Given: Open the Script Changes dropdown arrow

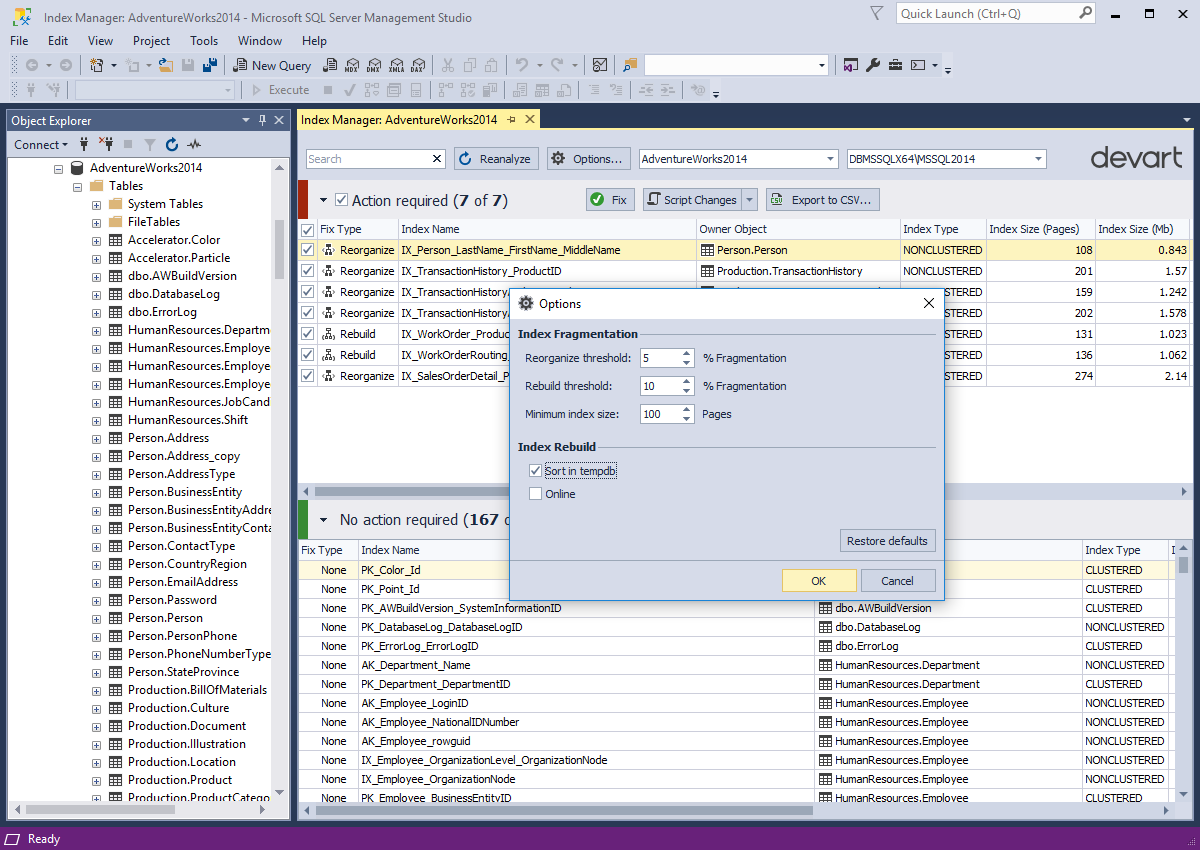Looking at the screenshot, I should pyautogui.click(x=750, y=200).
